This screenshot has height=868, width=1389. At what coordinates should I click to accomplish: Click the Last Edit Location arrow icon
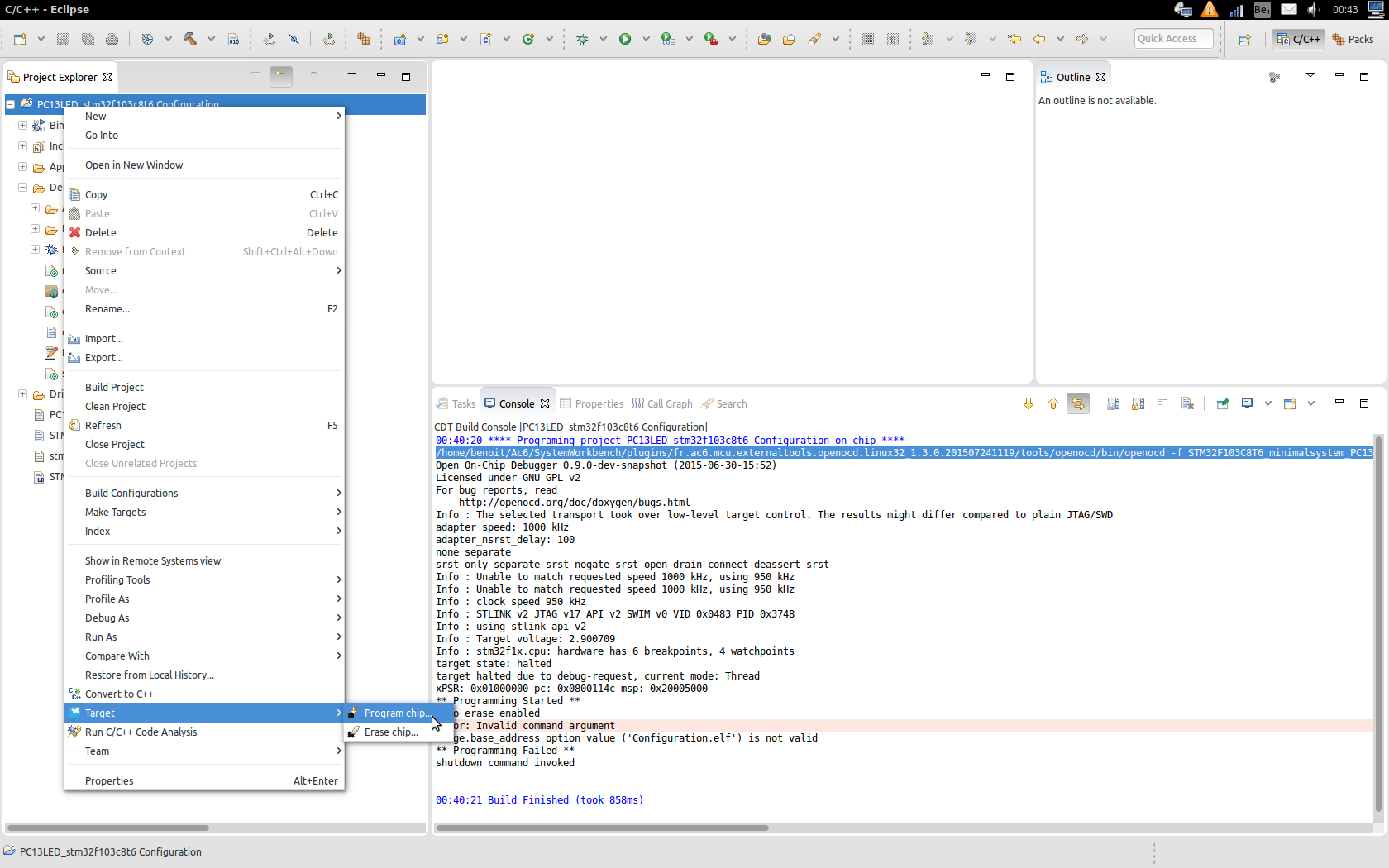click(x=1014, y=39)
